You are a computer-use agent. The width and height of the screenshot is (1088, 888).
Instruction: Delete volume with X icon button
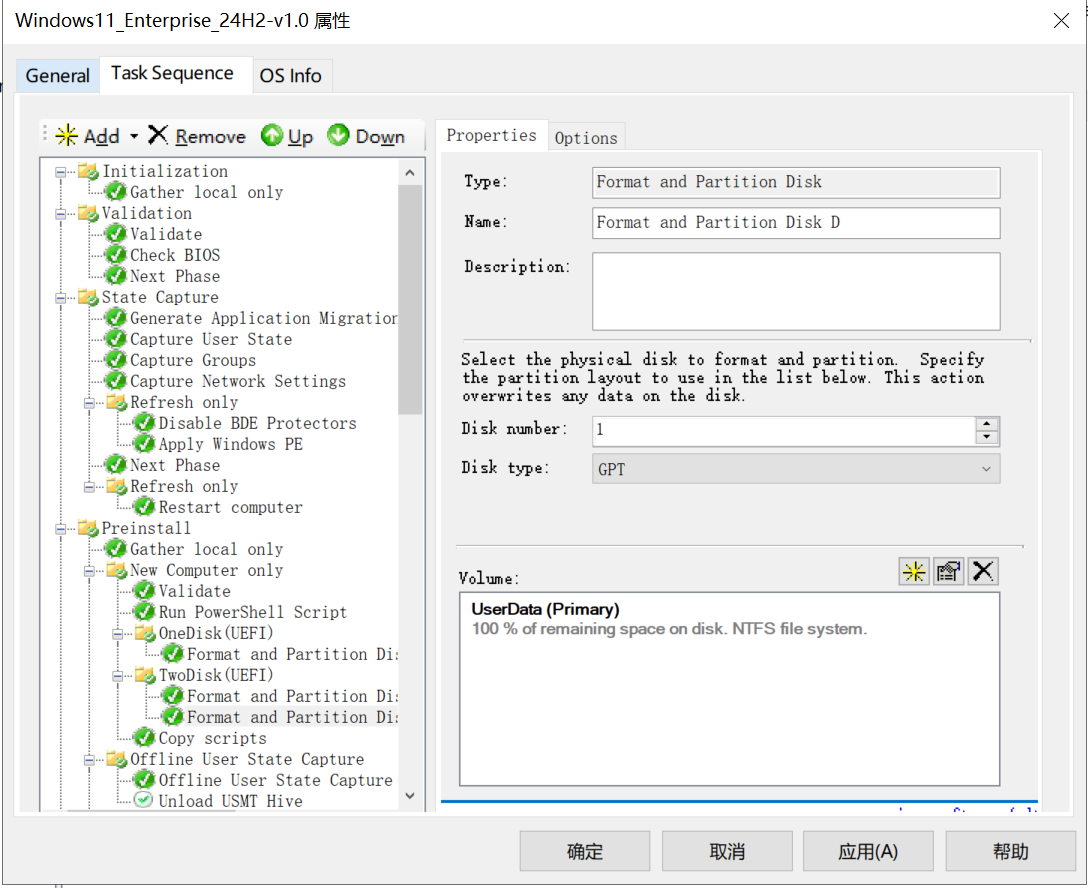(x=983, y=571)
